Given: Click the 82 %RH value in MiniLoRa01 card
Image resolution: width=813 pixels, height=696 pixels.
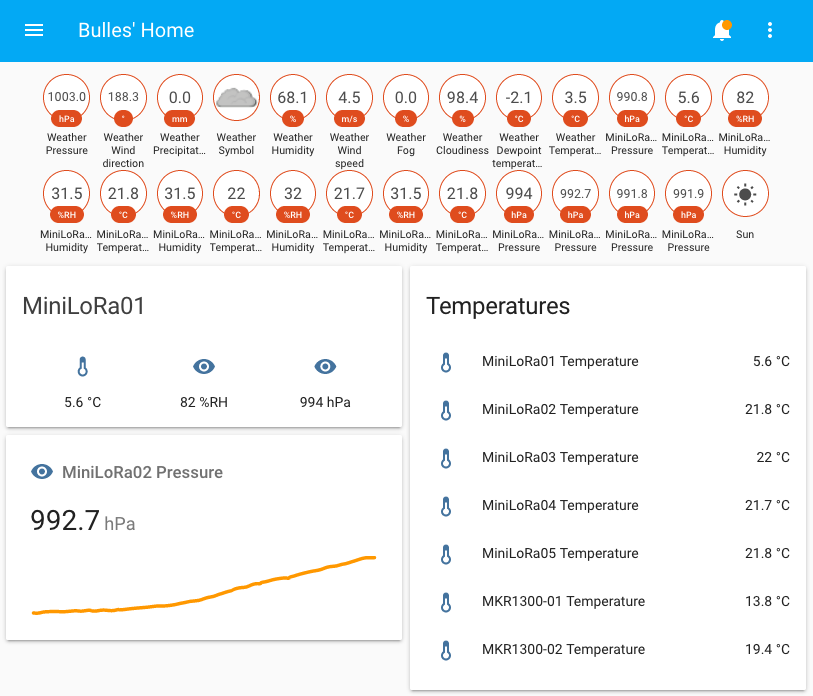Looking at the screenshot, I should pos(204,402).
